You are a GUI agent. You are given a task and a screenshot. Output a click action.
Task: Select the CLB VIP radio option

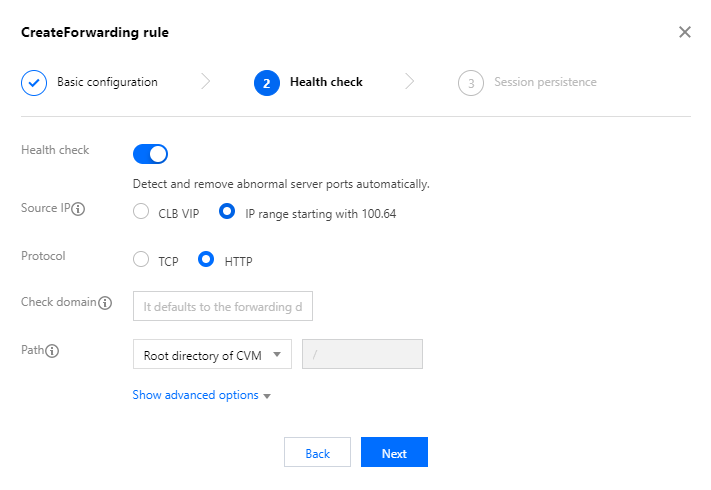tap(141, 212)
